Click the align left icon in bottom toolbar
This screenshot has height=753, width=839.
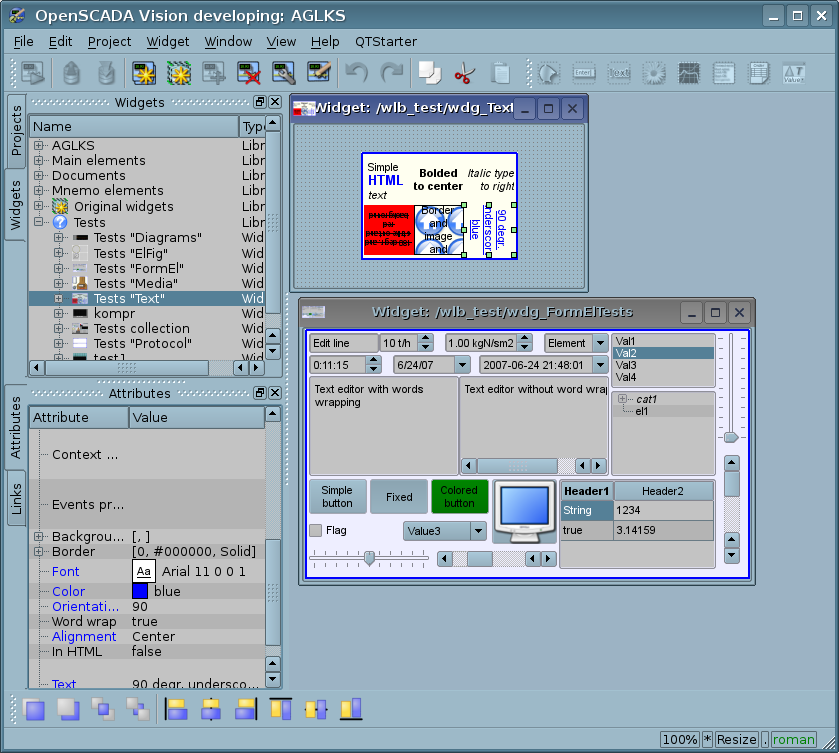click(177, 710)
